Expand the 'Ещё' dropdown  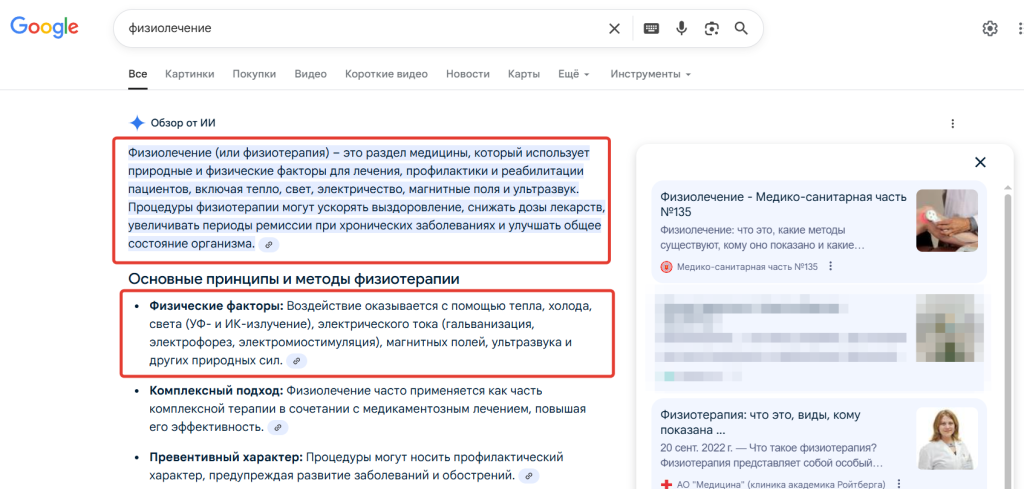[573, 74]
